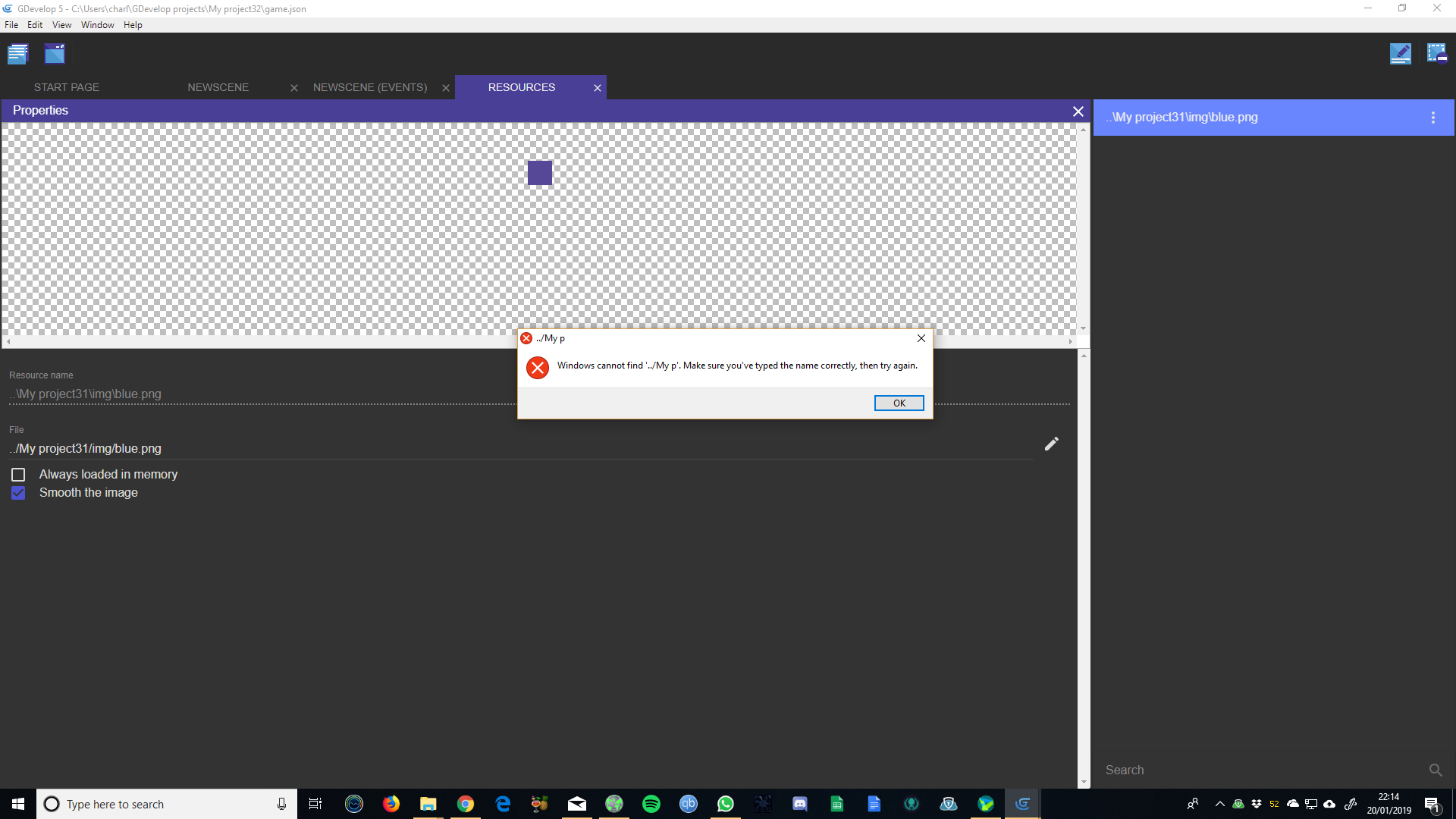Open the Mail app from the taskbar
Screen dimensions: 1456x819
577,804
